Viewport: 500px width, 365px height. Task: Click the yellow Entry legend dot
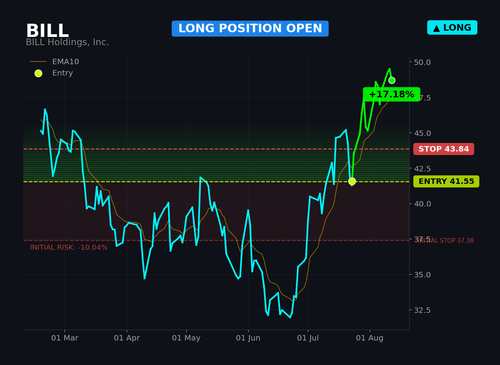click(x=38, y=73)
